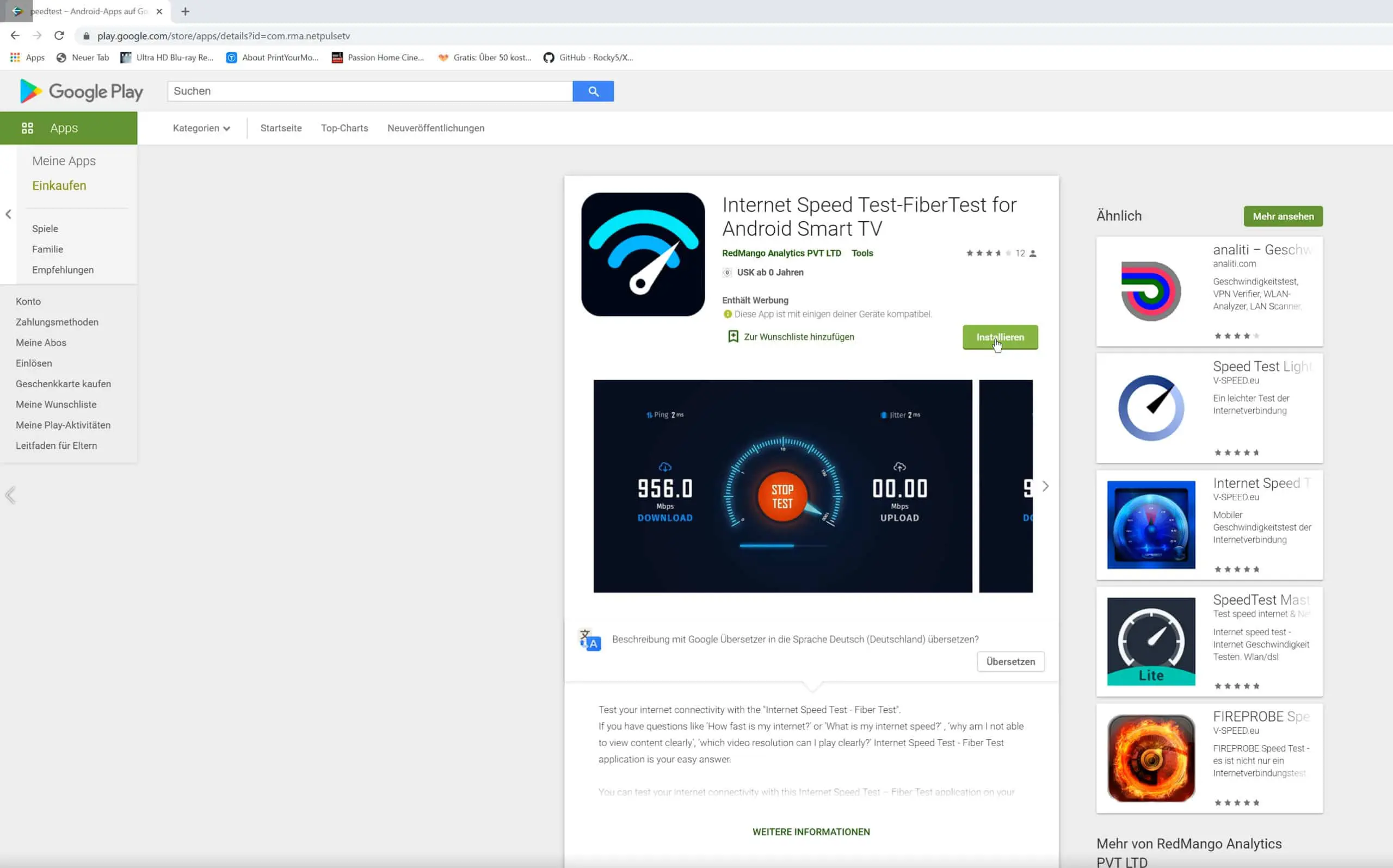Open the Top-Charts tab
The width and height of the screenshot is (1393, 868).
[x=344, y=128]
